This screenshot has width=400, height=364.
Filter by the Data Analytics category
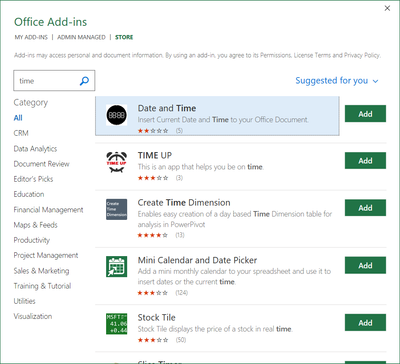[x=35, y=149]
